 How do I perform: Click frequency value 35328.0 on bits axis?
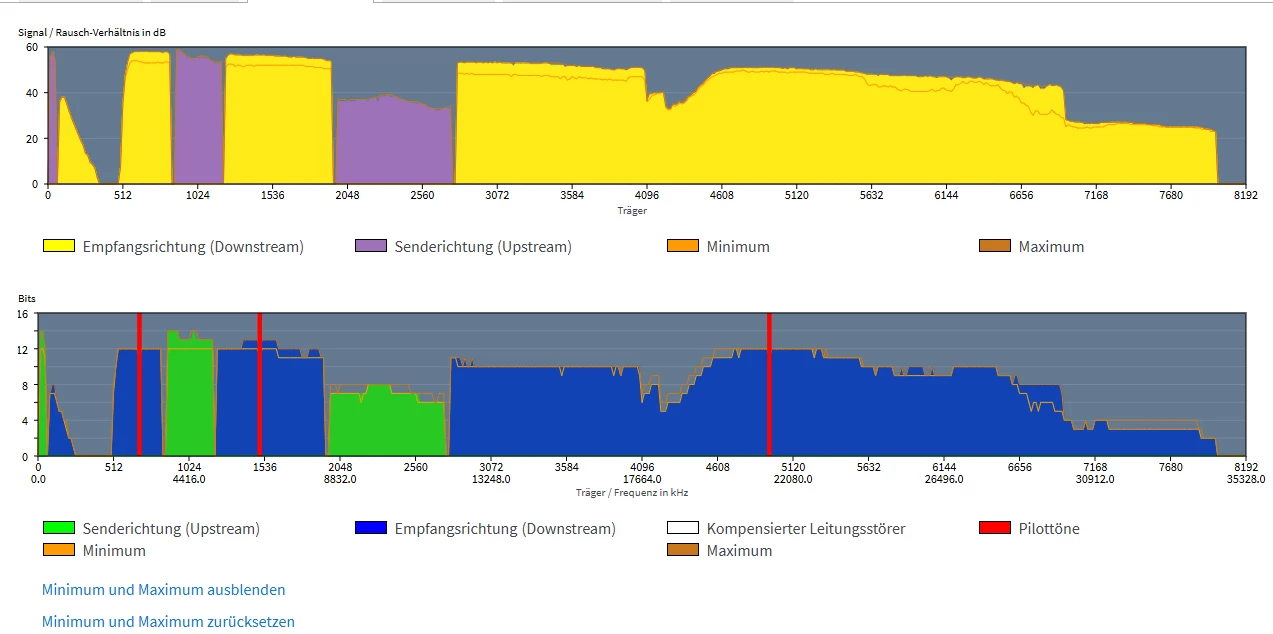[1246, 479]
